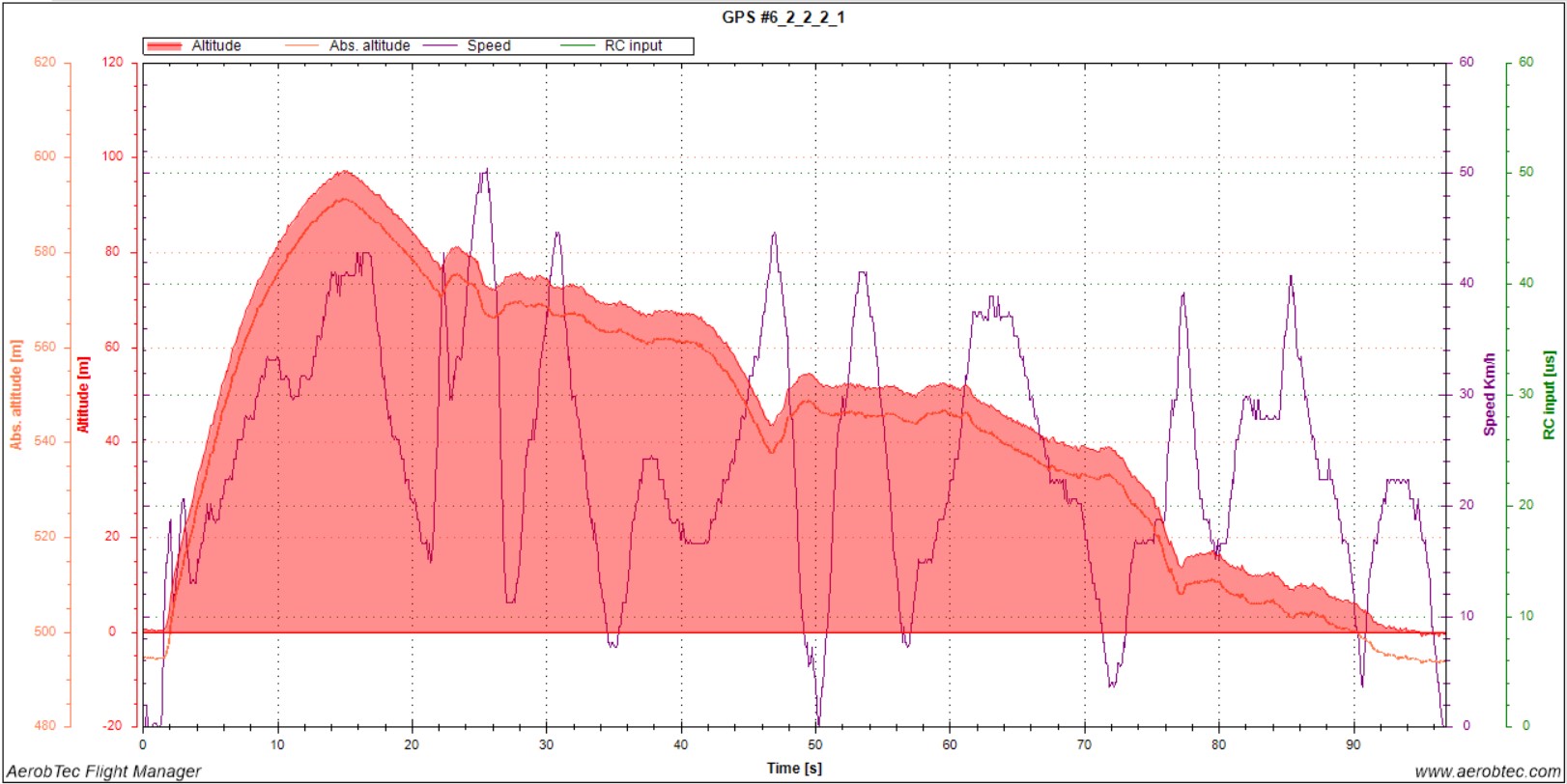Click the chart title GPS #6_2_2_2_1
This screenshot has height=784, width=1567.
coord(783,17)
